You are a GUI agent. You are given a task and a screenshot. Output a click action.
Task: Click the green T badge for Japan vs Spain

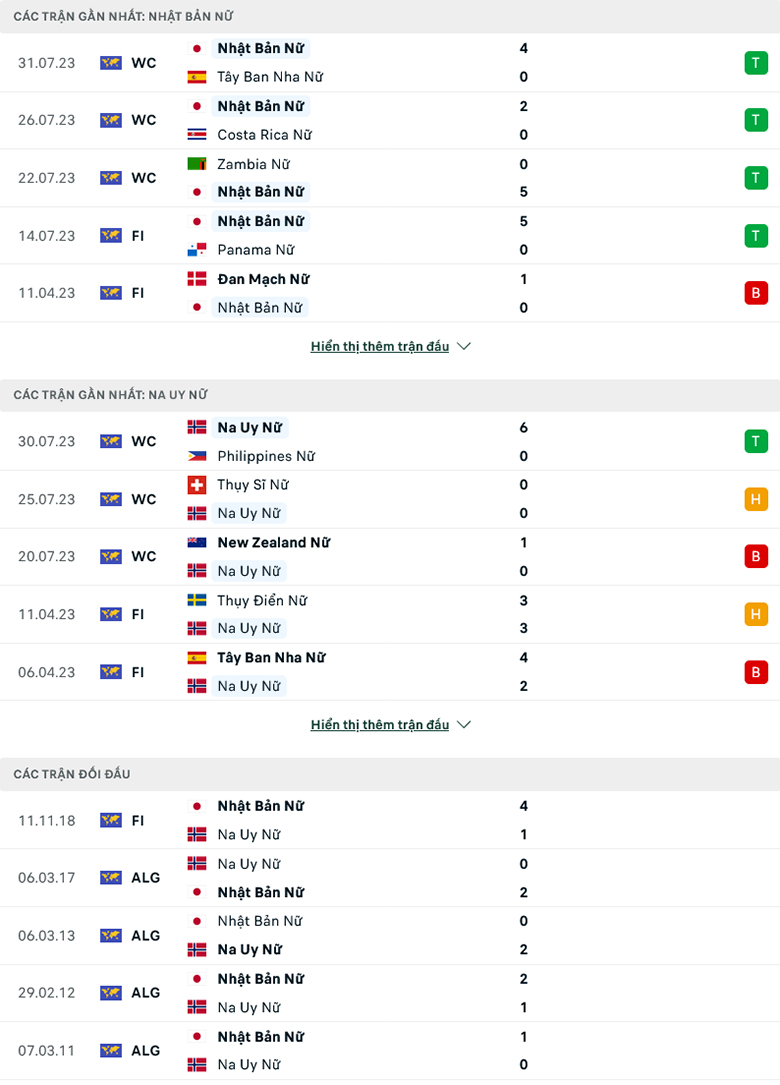(755, 63)
